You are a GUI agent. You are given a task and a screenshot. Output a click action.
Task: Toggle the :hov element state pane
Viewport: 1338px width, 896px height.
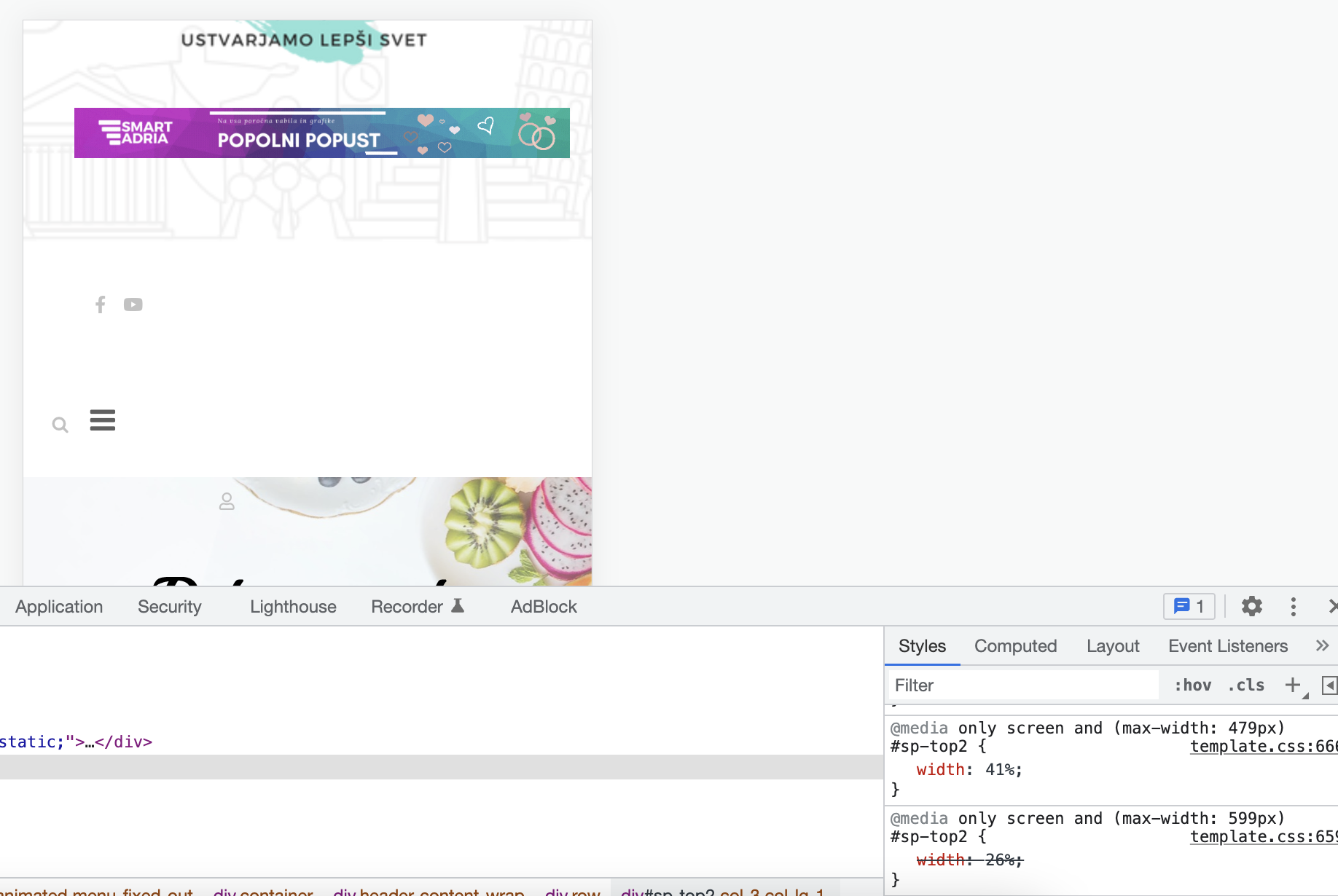tap(1193, 685)
